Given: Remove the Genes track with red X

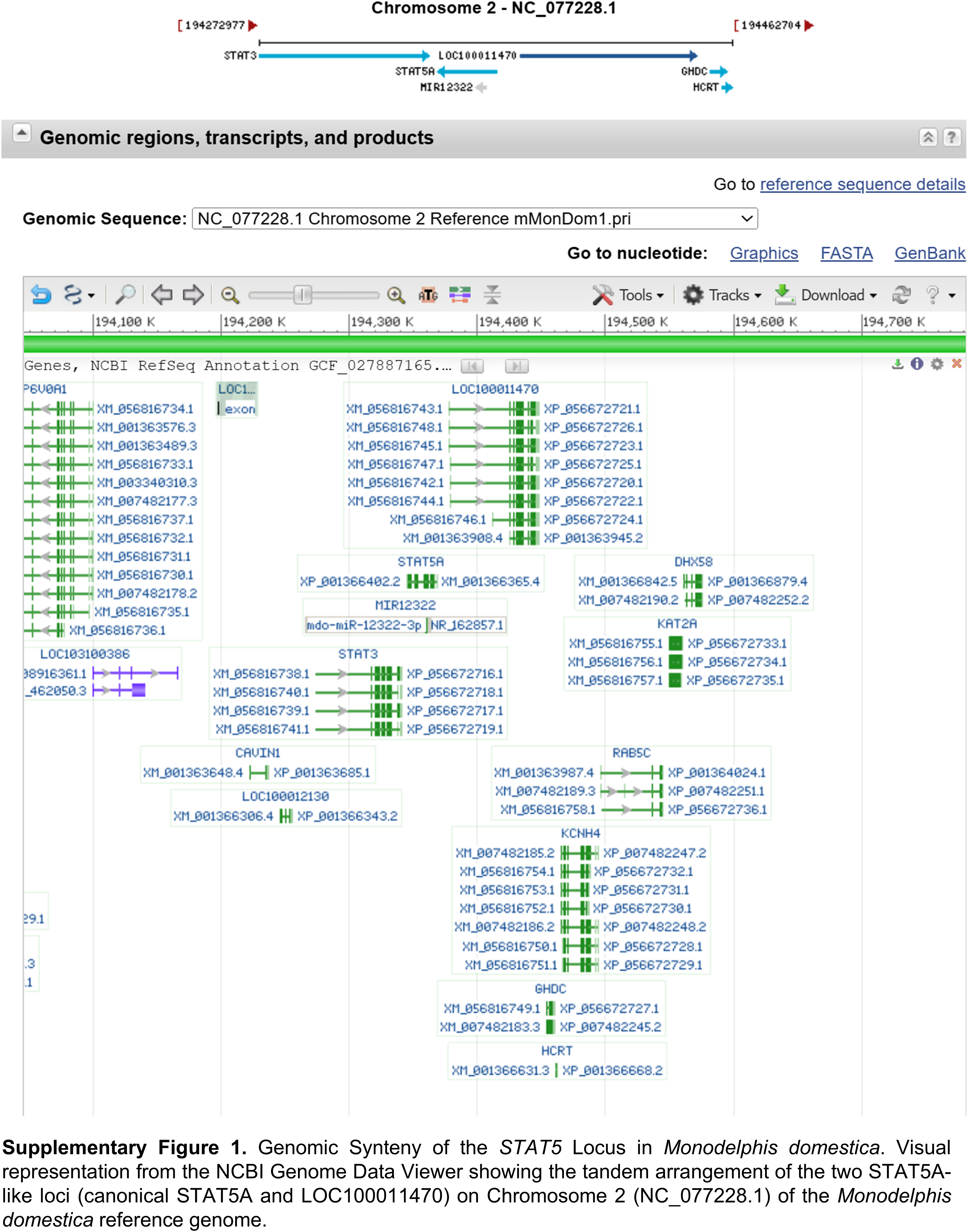Looking at the screenshot, I should coord(957,364).
